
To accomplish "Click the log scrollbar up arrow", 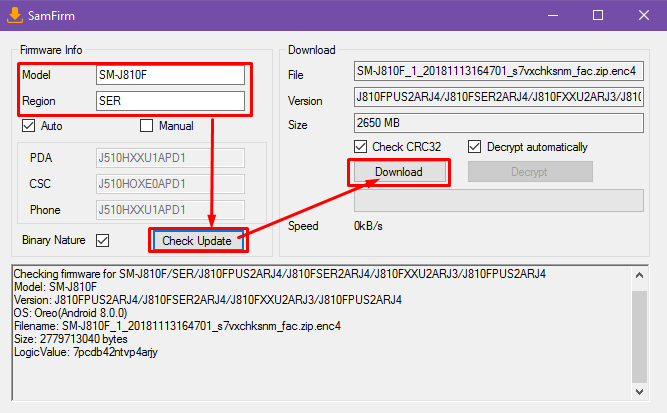I will coord(639,276).
